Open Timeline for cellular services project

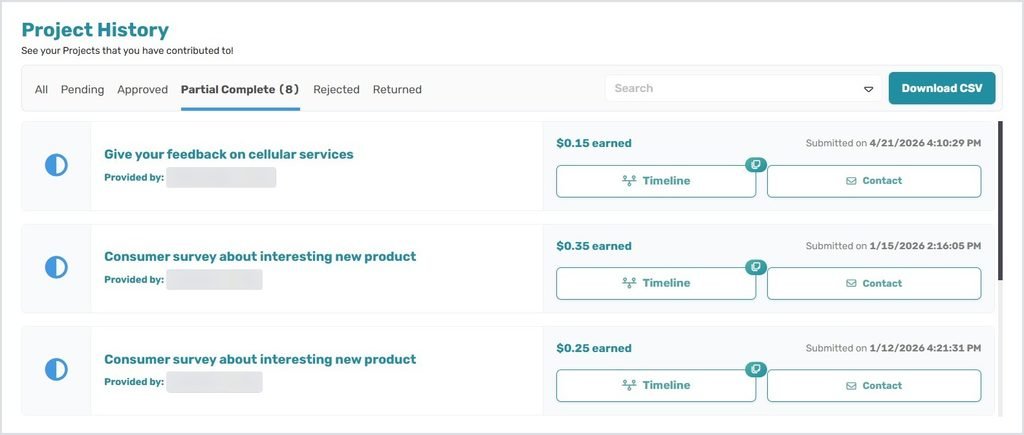pos(656,181)
